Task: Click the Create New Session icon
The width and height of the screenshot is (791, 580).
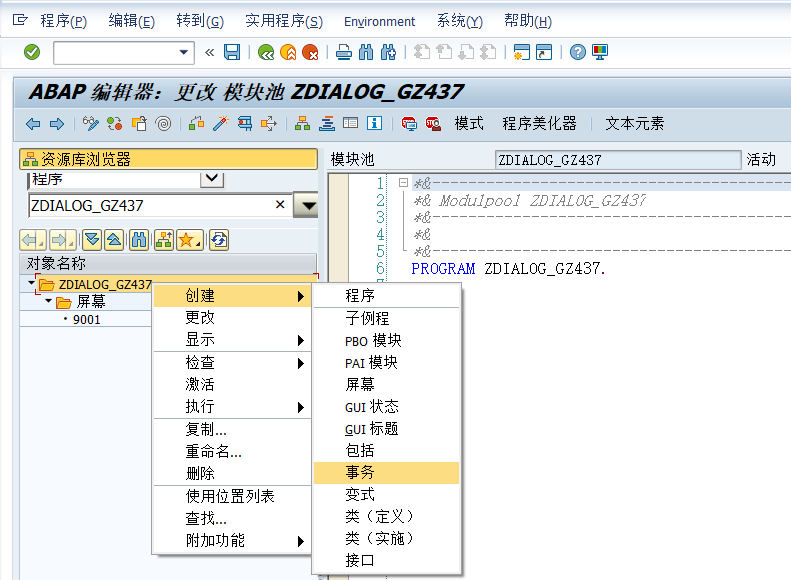Action: 522,52
